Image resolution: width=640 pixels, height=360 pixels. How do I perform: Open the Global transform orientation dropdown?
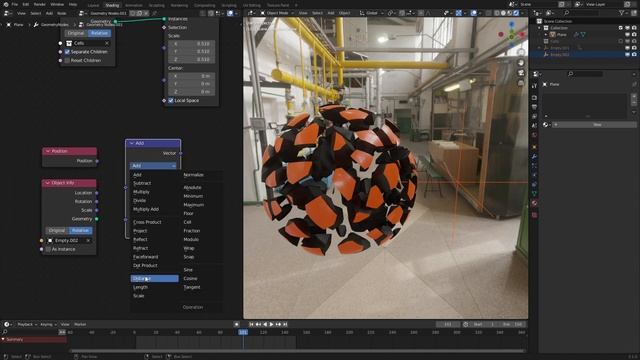tap(371, 13)
